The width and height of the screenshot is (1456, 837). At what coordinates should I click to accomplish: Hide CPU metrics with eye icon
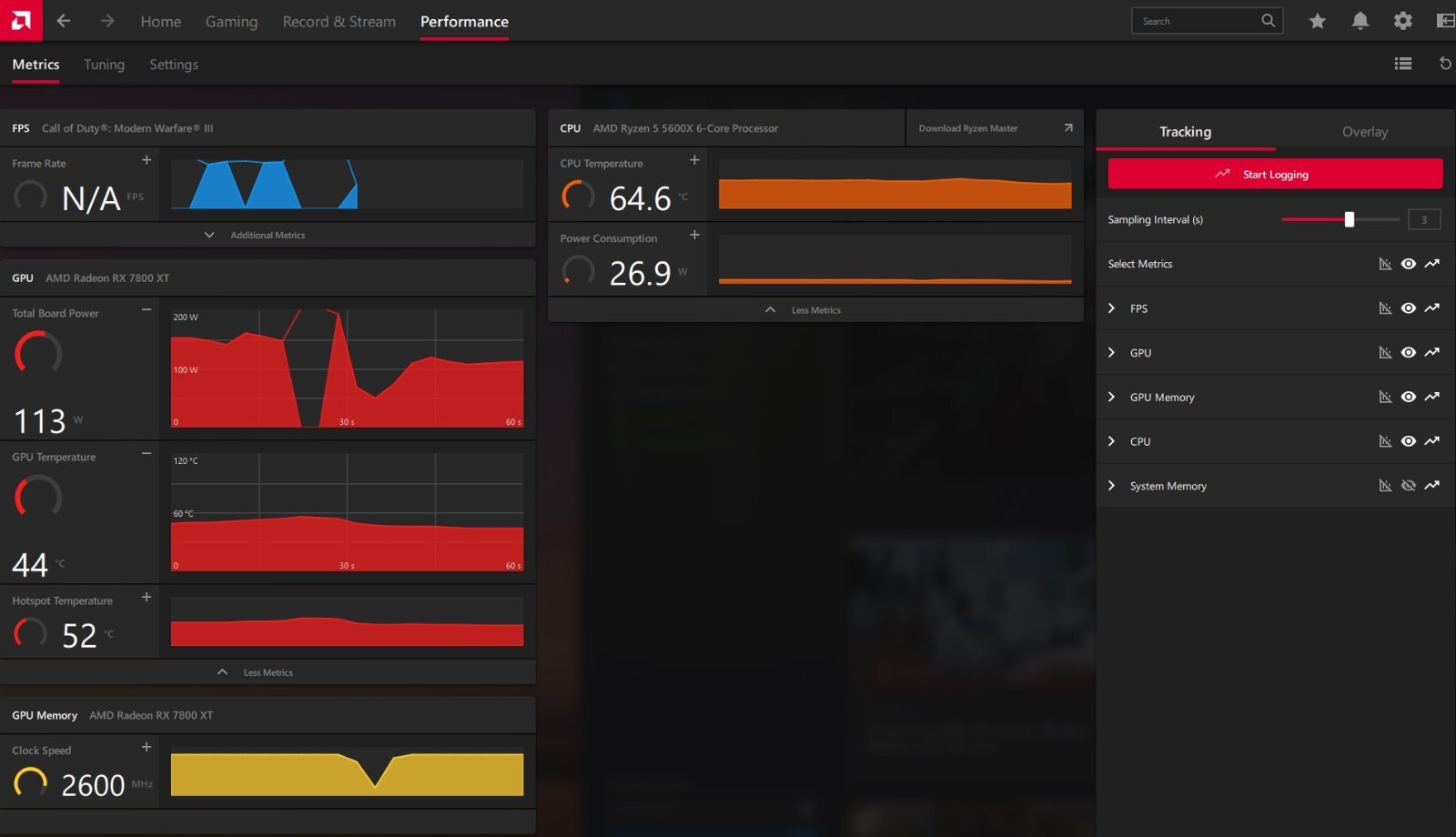[x=1408, y=441]
